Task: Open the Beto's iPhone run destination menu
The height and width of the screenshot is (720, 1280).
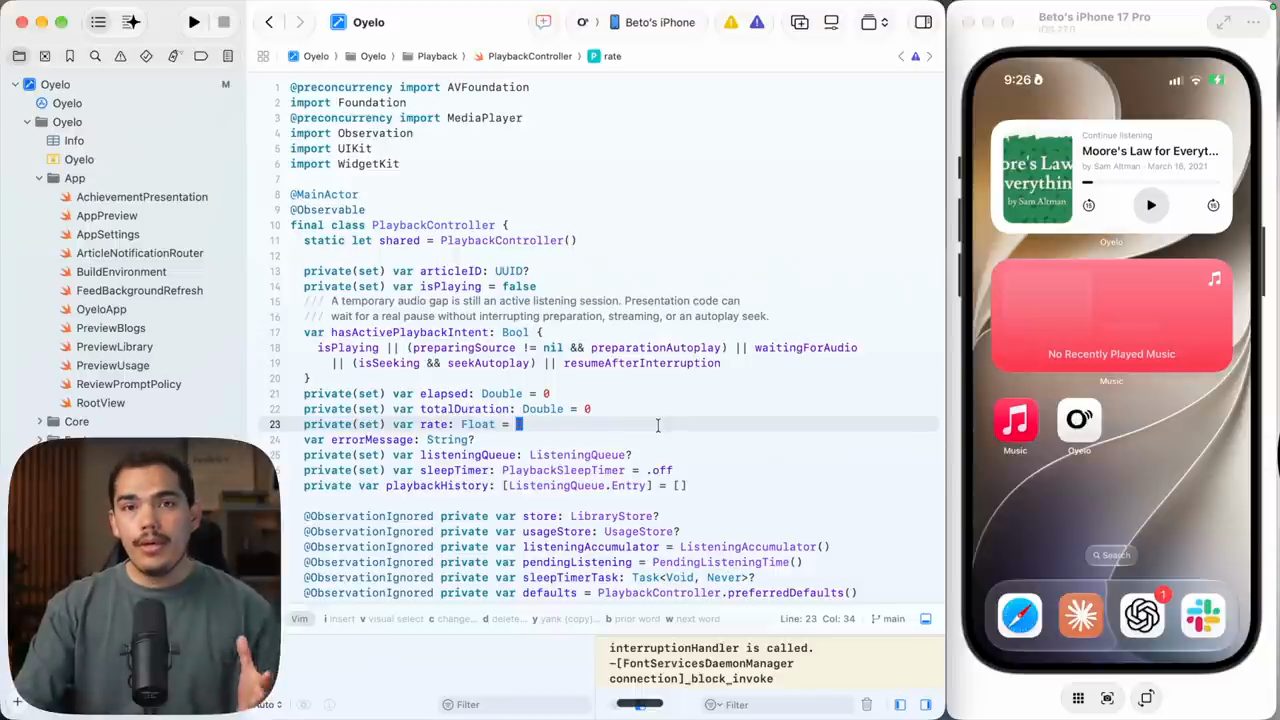Action: click(652, 22)
